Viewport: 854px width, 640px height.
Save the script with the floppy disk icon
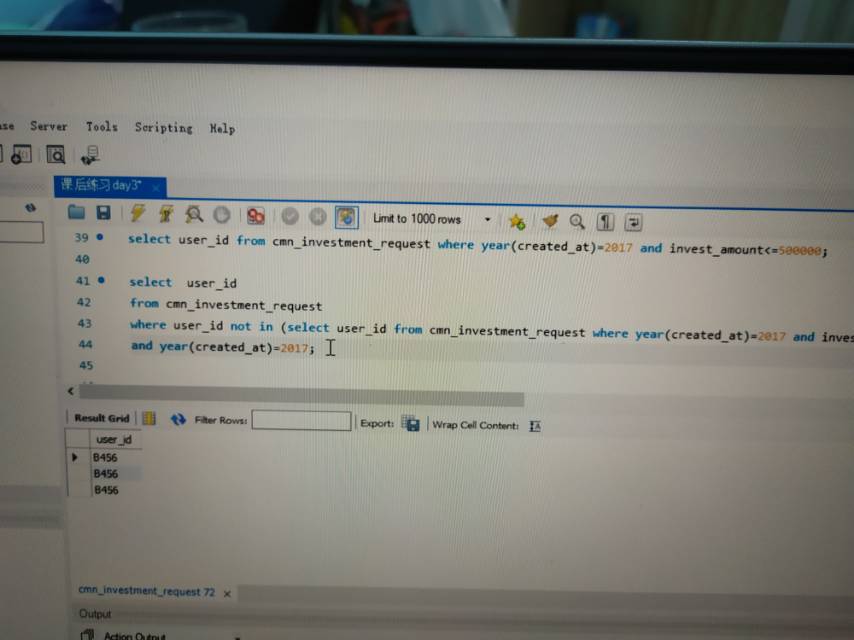pos(103,212)
